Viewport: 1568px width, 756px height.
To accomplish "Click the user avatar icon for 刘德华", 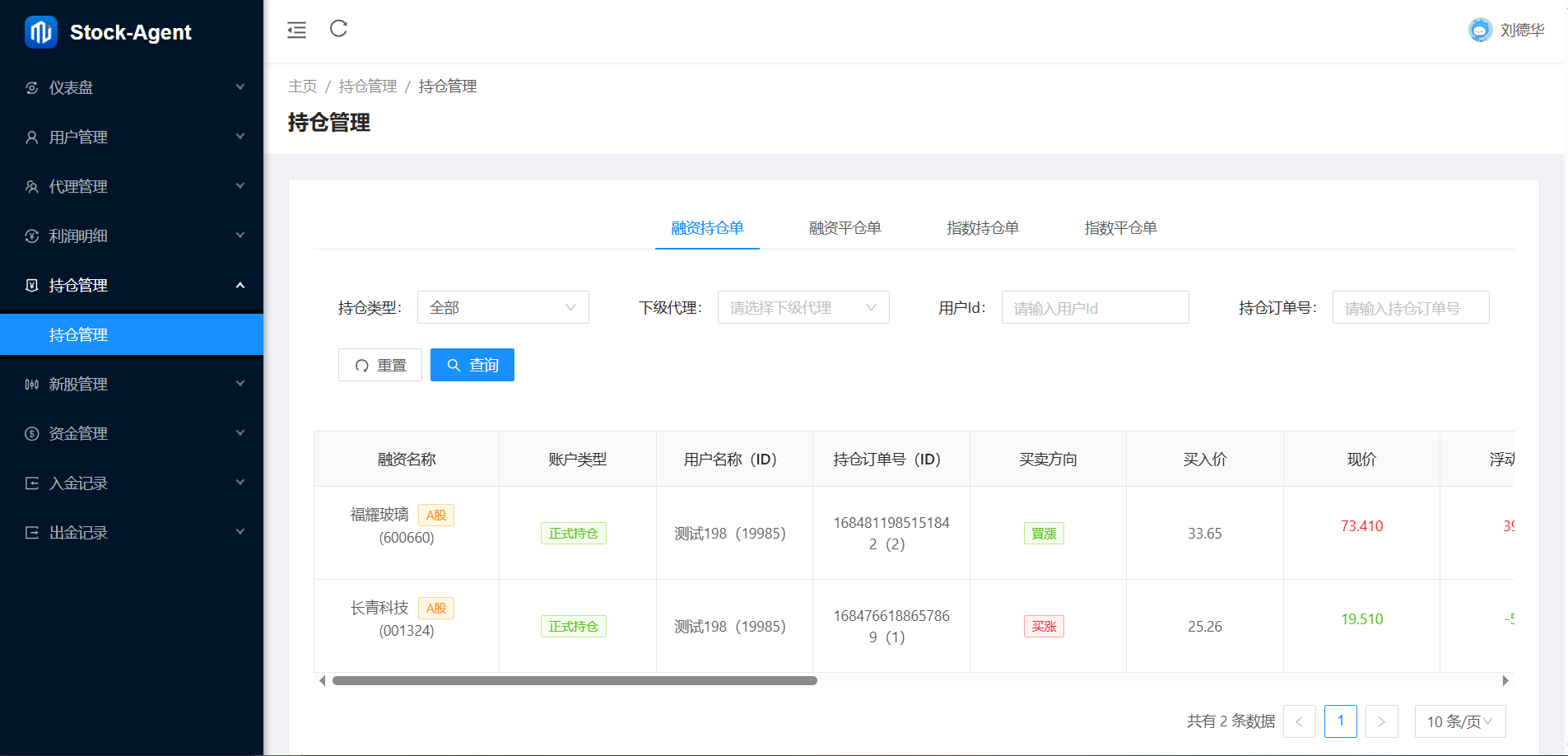I will pos(1479,30).
